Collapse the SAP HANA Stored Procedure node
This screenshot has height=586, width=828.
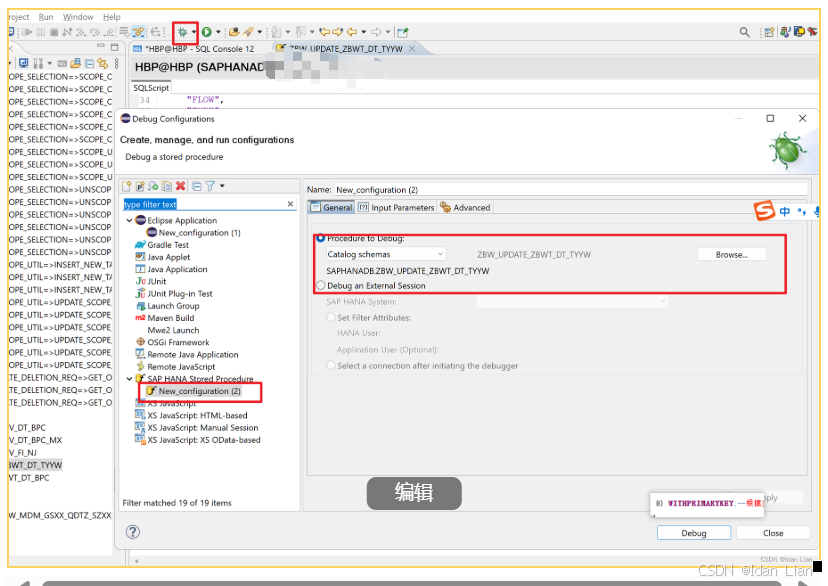pyautogui.click(x=129, y=379)
